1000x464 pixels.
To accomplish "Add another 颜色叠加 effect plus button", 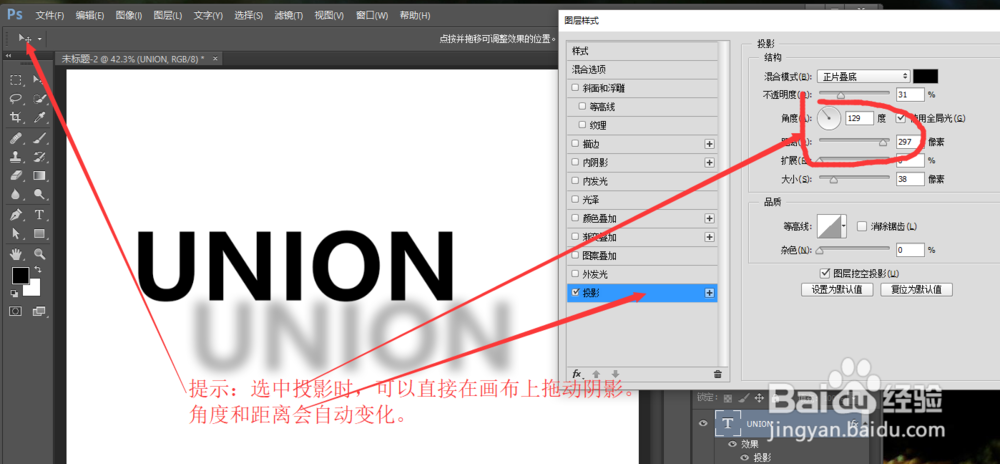I will coord(709,219).
